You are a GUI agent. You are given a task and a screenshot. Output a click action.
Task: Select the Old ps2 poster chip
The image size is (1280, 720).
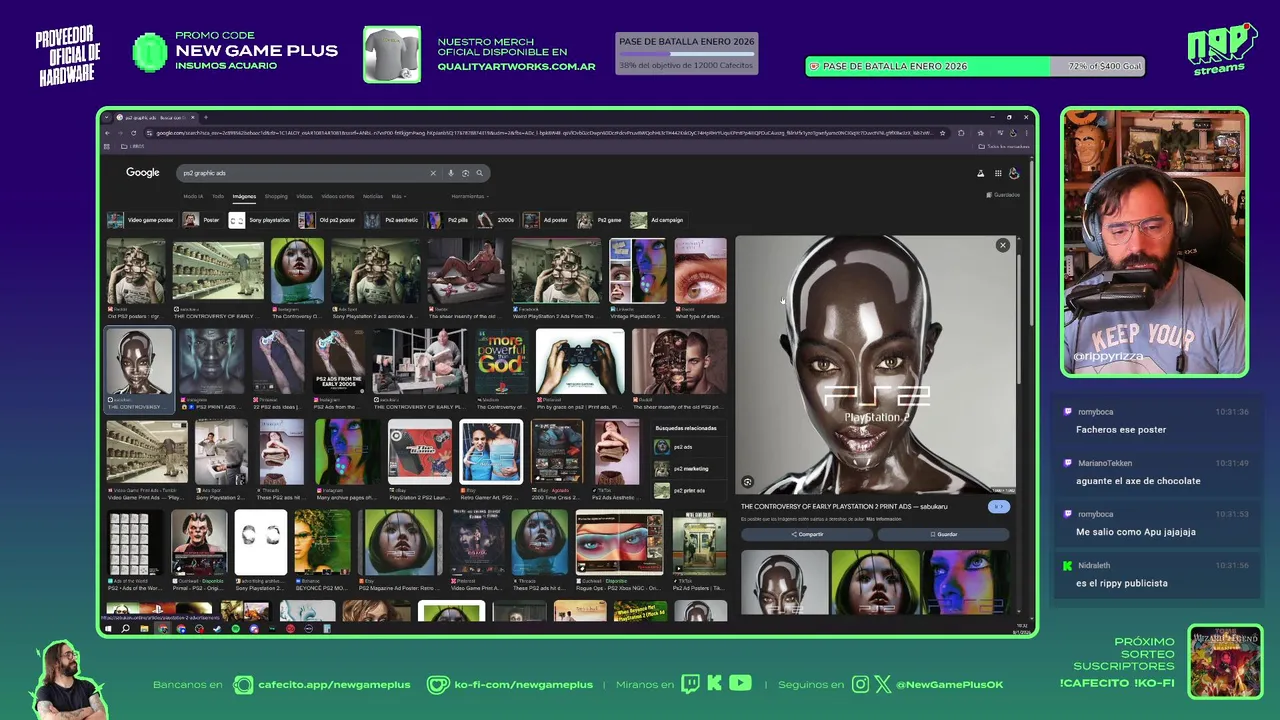click(x=328, y=220)
